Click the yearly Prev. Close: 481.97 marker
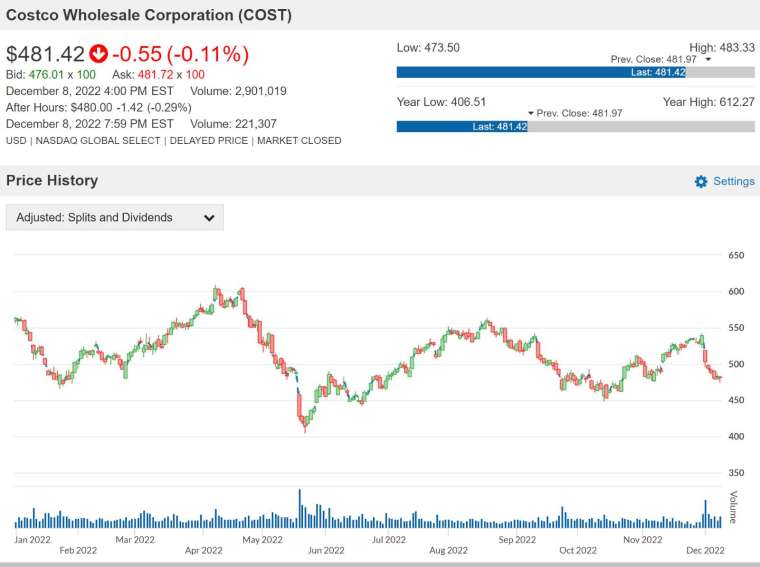The height and width of the screenshot is (567, 760). (x=575, y=113)
